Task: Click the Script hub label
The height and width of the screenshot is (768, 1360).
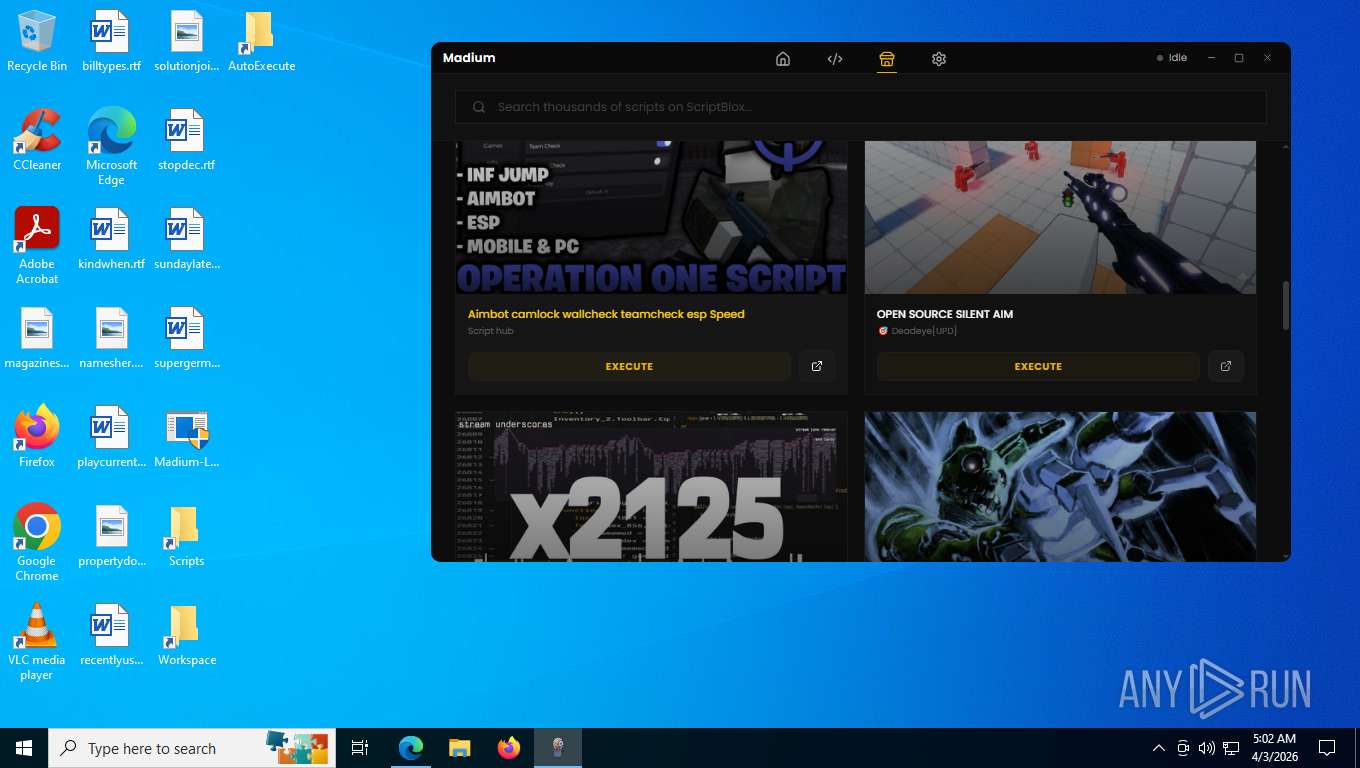Action: pyautogui.click(x=491, y=331)
